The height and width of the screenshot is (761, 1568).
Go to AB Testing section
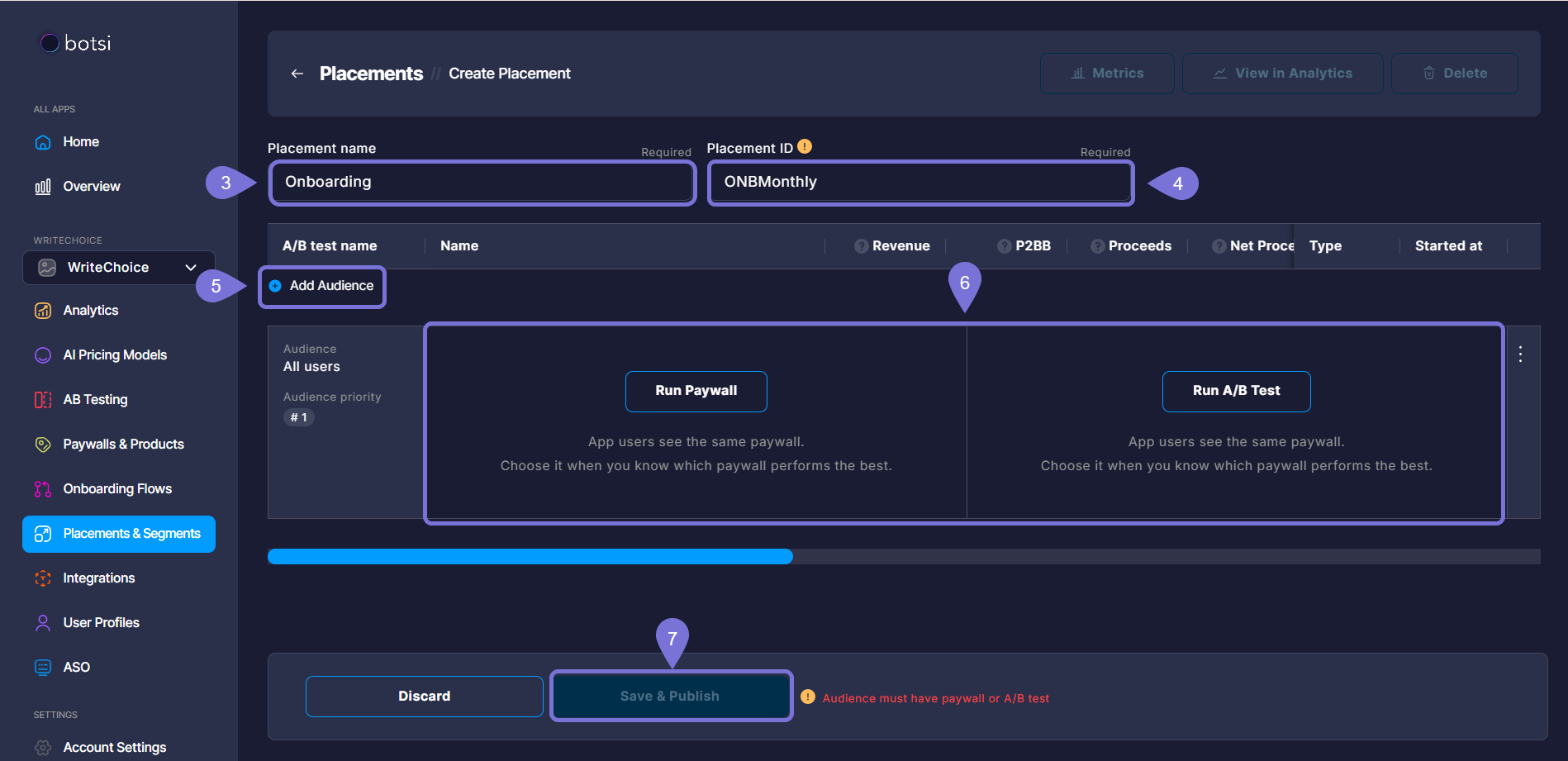click(x=95, y=400)
